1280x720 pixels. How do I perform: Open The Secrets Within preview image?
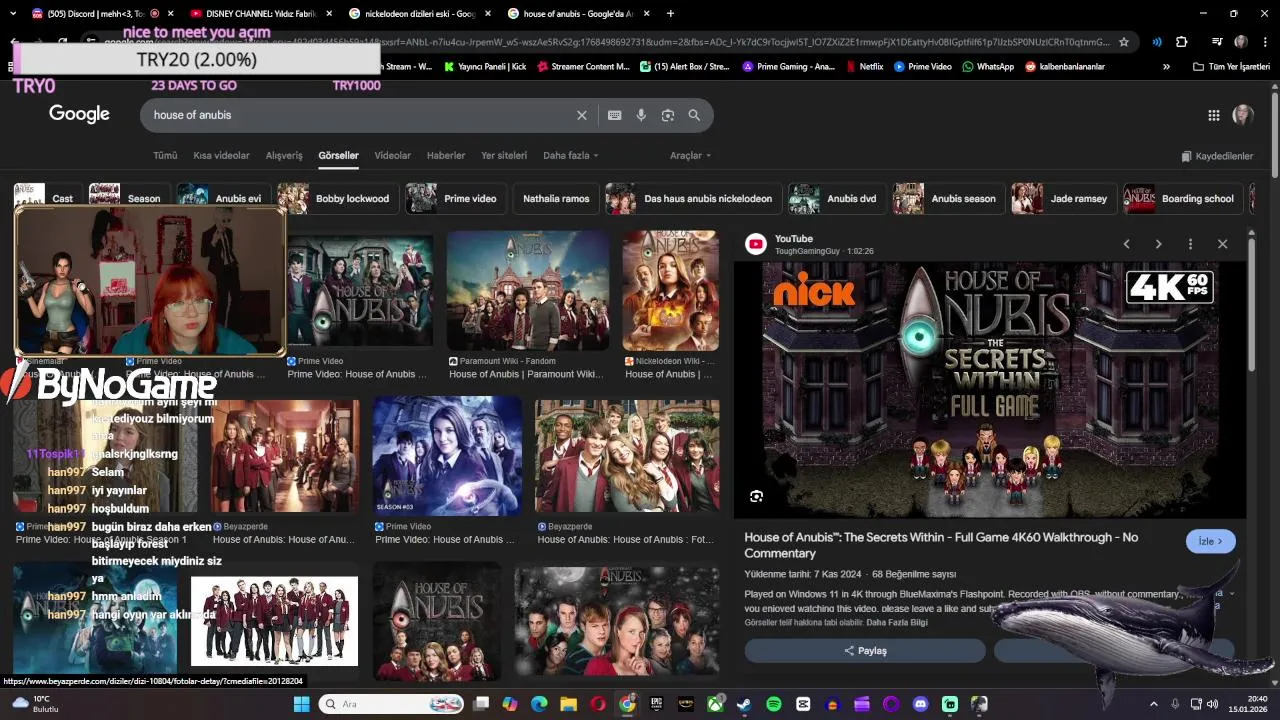click(991, 390)
